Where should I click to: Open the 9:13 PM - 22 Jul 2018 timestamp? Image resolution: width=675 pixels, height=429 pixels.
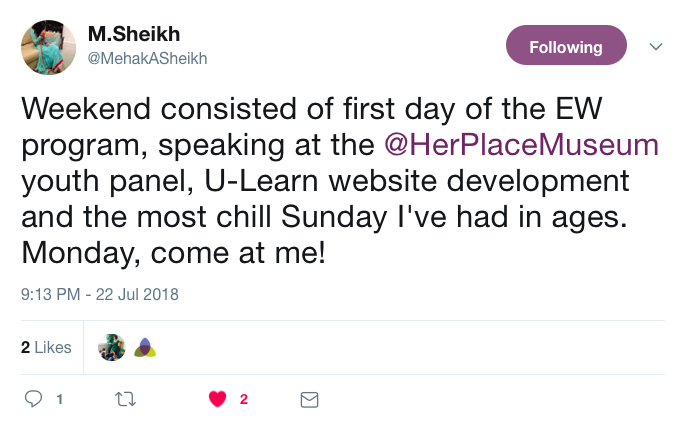(99, 295)
